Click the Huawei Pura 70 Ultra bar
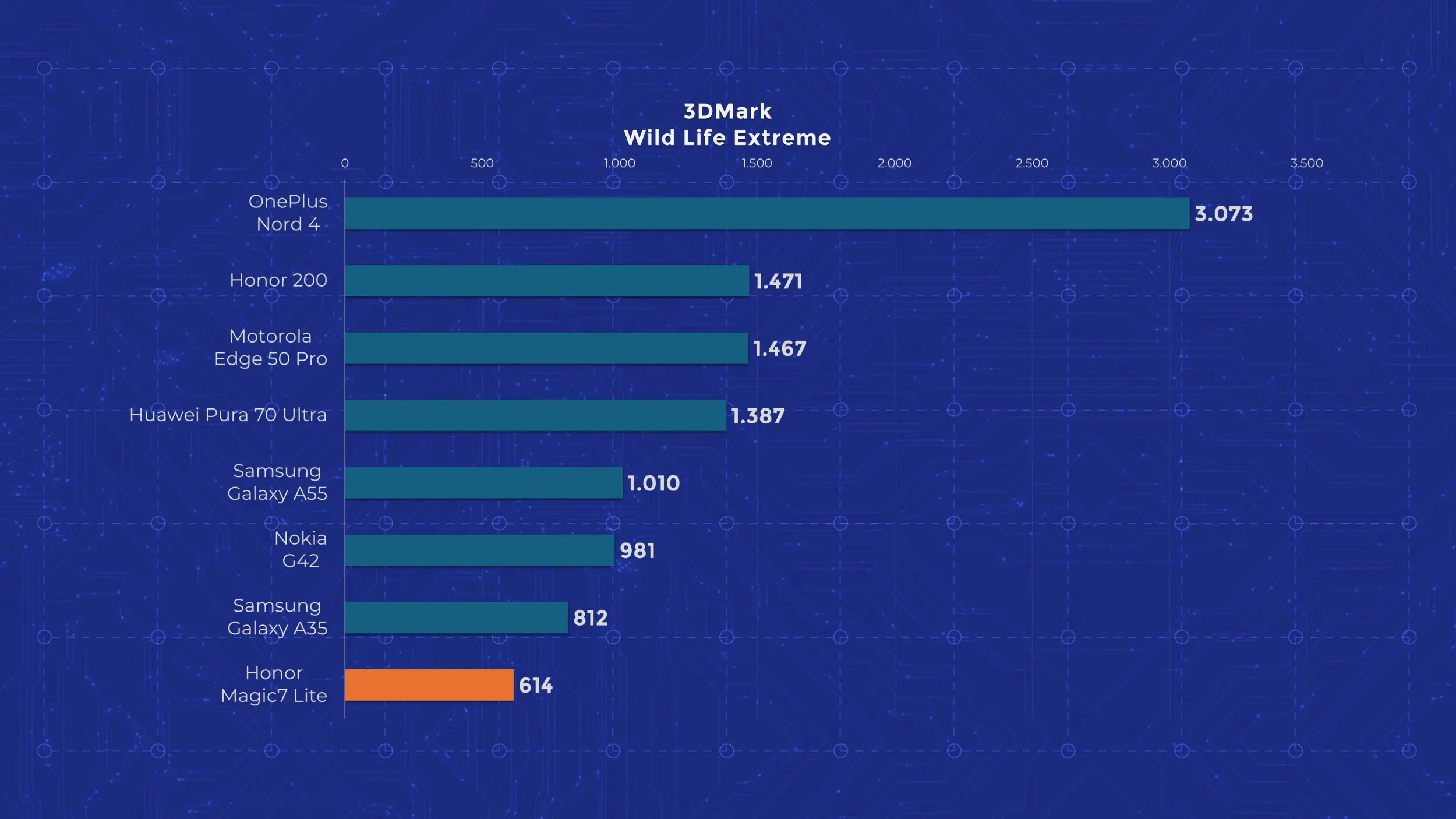 coord(535,415)
